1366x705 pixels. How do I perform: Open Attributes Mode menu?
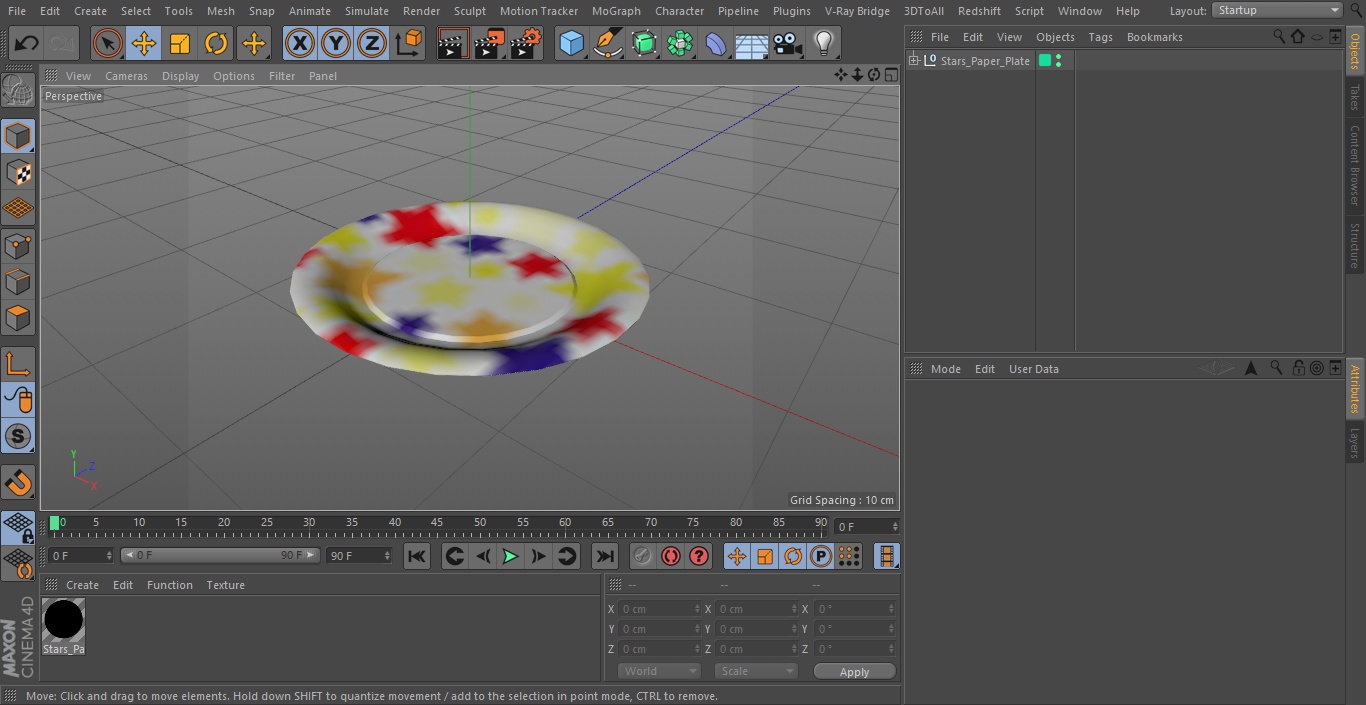pos(945,369)
